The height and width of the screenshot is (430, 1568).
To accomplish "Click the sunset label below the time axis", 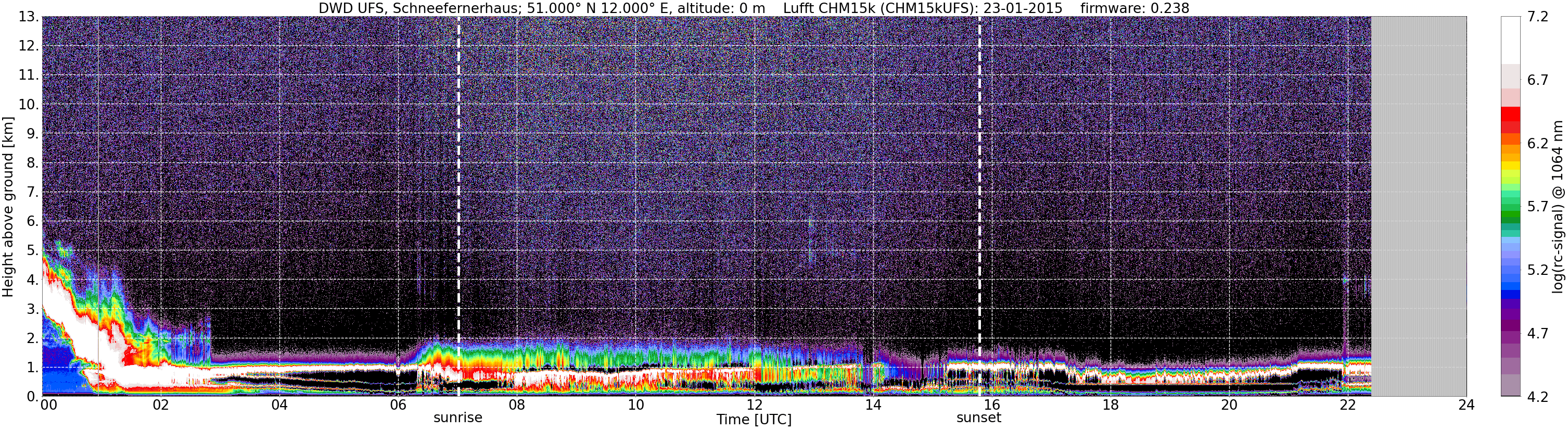I will [x=978, y=418].
